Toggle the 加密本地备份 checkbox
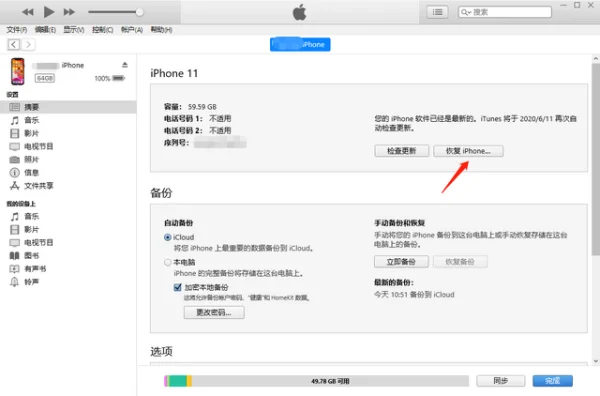Screen dimensions: 600x396 178,287
